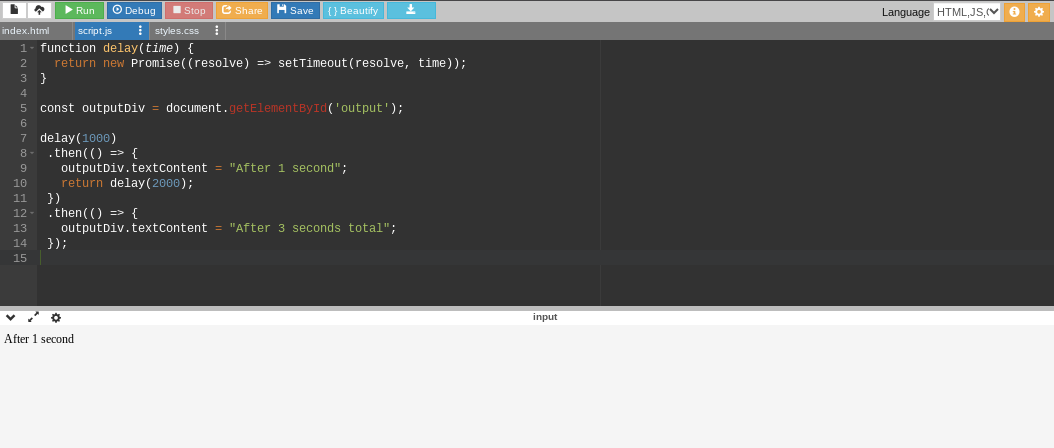Fold the code block at line 8

32,153
